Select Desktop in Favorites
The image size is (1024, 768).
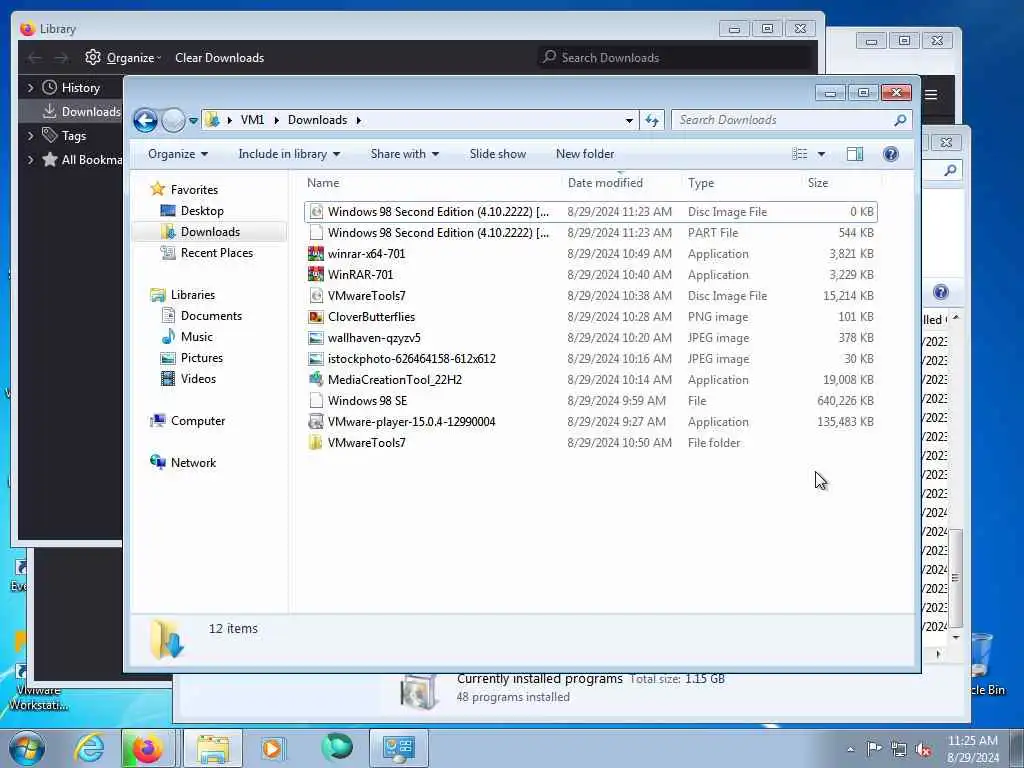pyautogui.click(x=202, y=211)
